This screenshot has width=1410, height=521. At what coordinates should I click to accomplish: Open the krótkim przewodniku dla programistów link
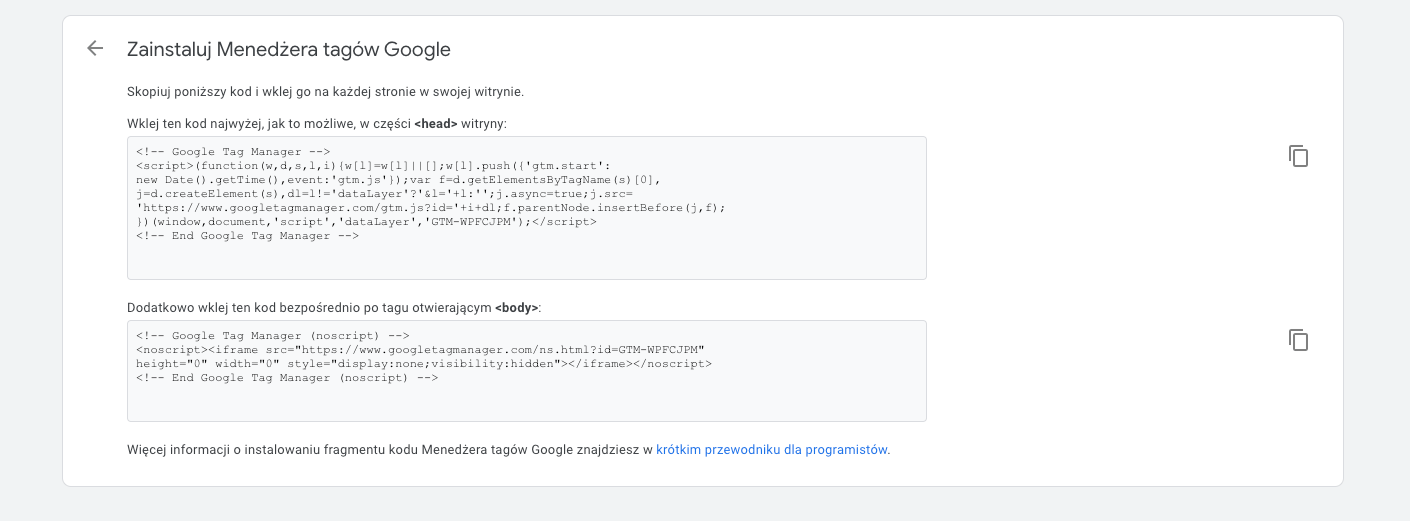pyautogui.click(x=772, y=450)
